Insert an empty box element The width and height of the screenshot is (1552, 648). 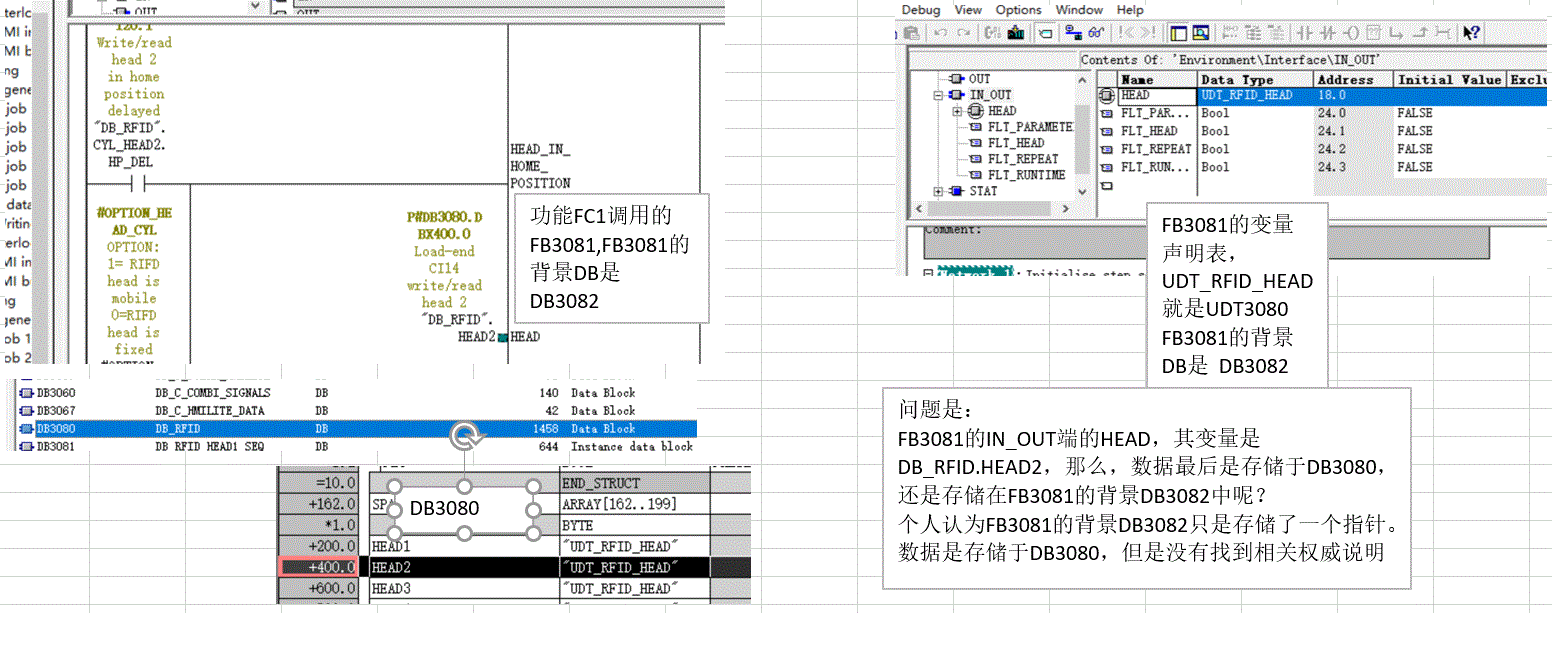[x=1374, y=33]
